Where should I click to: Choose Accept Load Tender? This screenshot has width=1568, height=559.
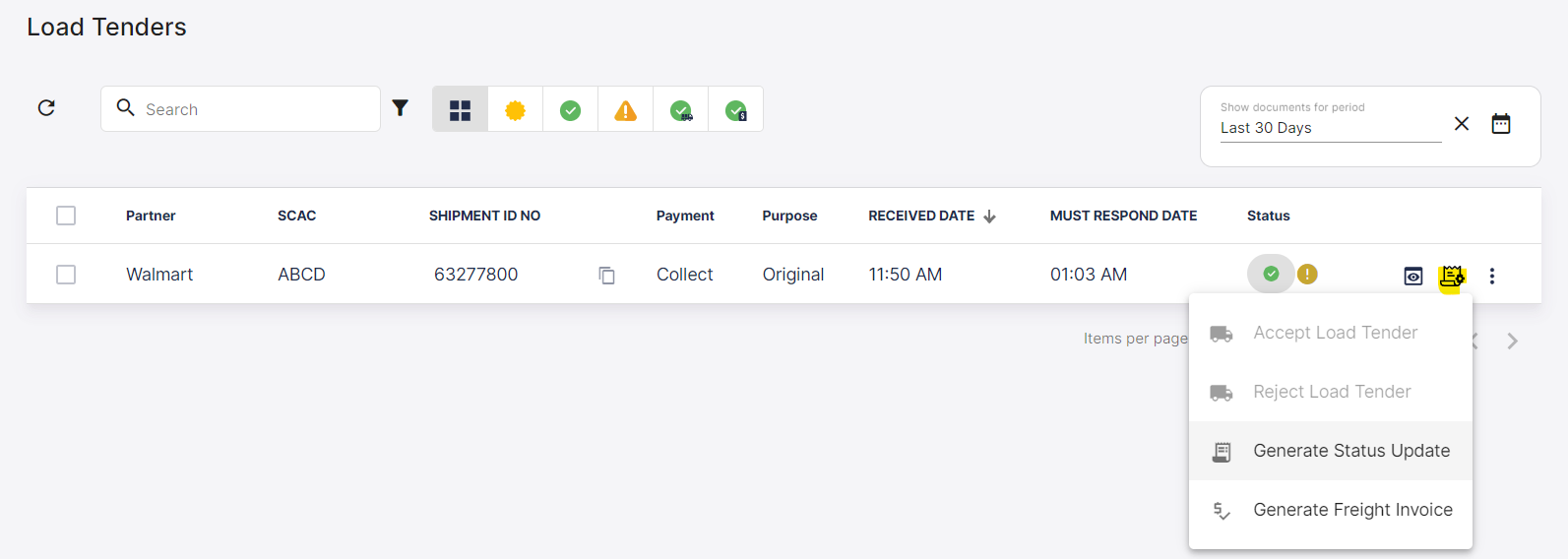(1331, 333)
